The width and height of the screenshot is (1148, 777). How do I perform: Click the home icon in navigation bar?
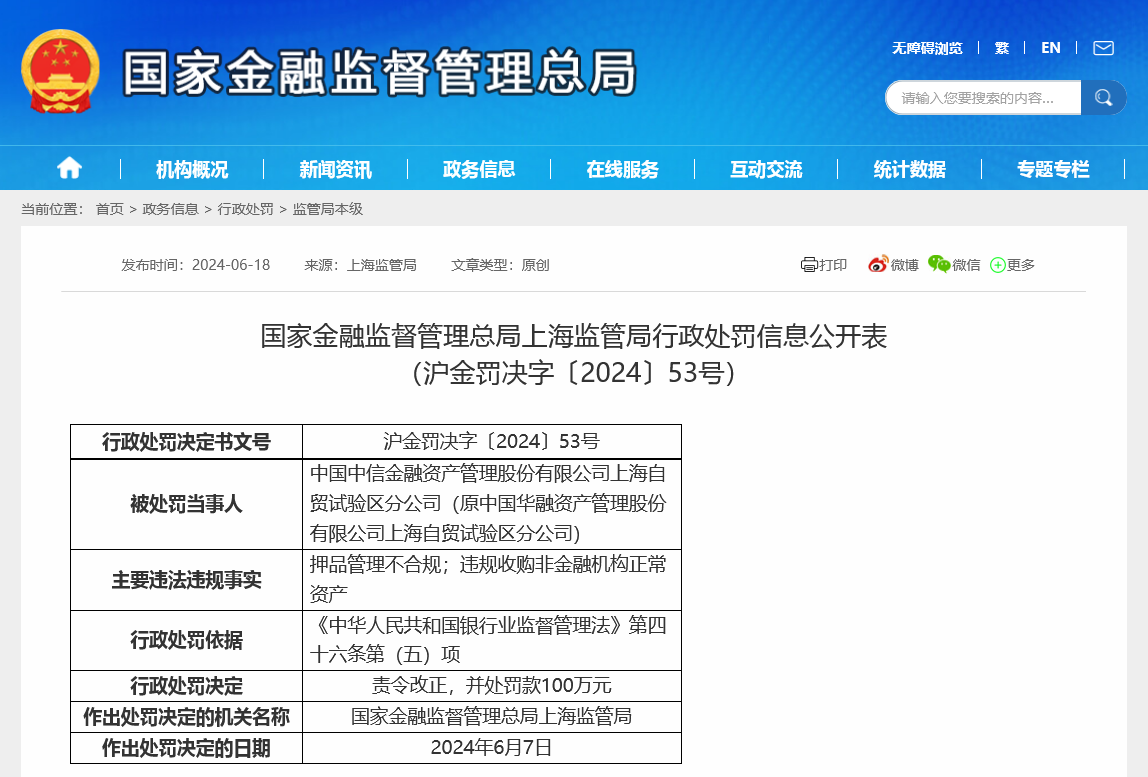[69, 168]
